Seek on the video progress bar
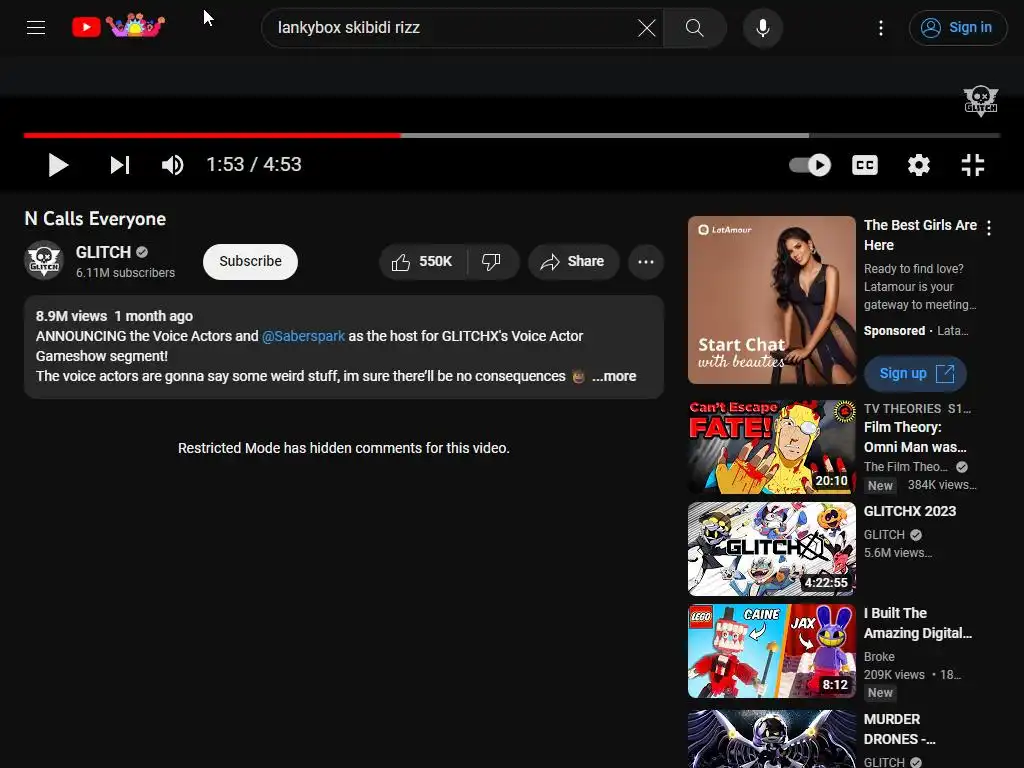The image size is (1024, 768). click(512, 135)
